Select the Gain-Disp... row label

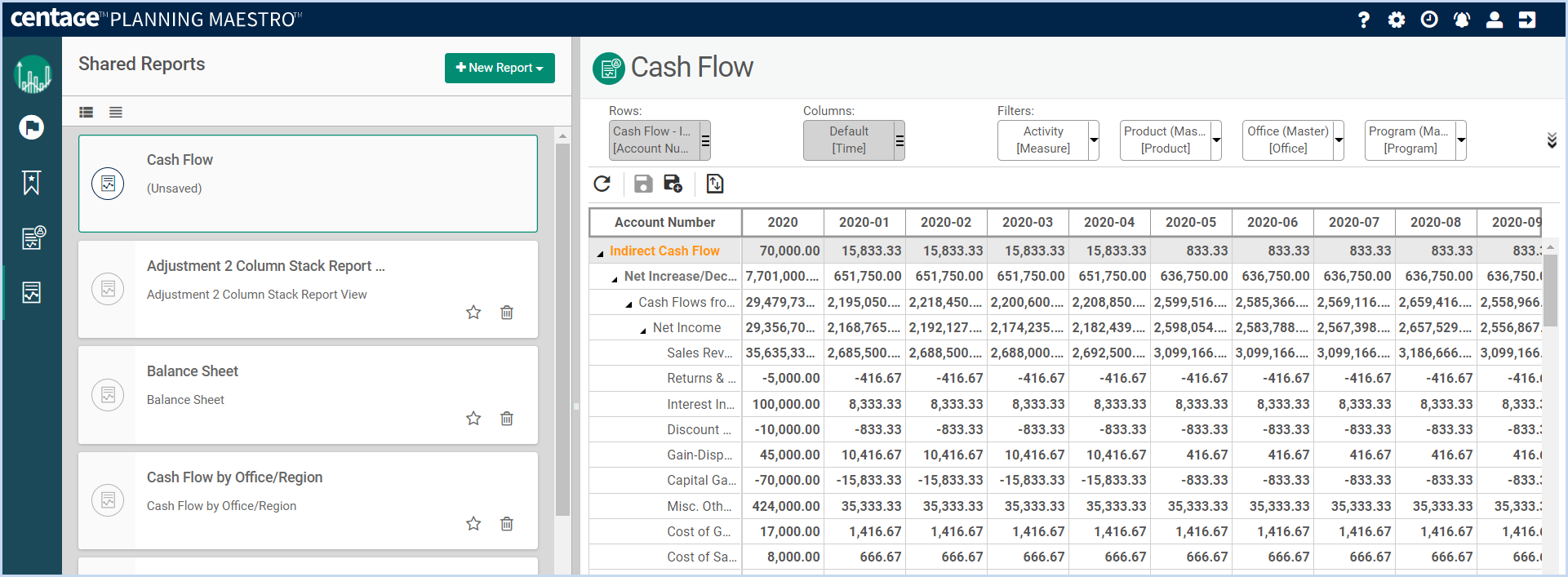tap(700, 455)
